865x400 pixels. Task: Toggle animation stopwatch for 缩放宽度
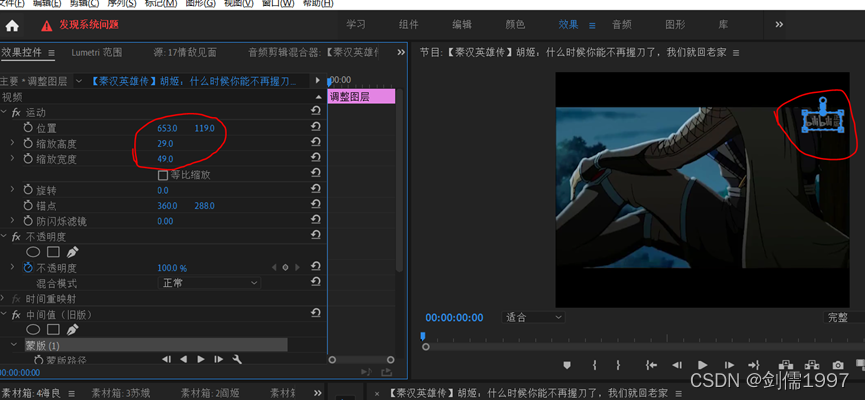28,158
